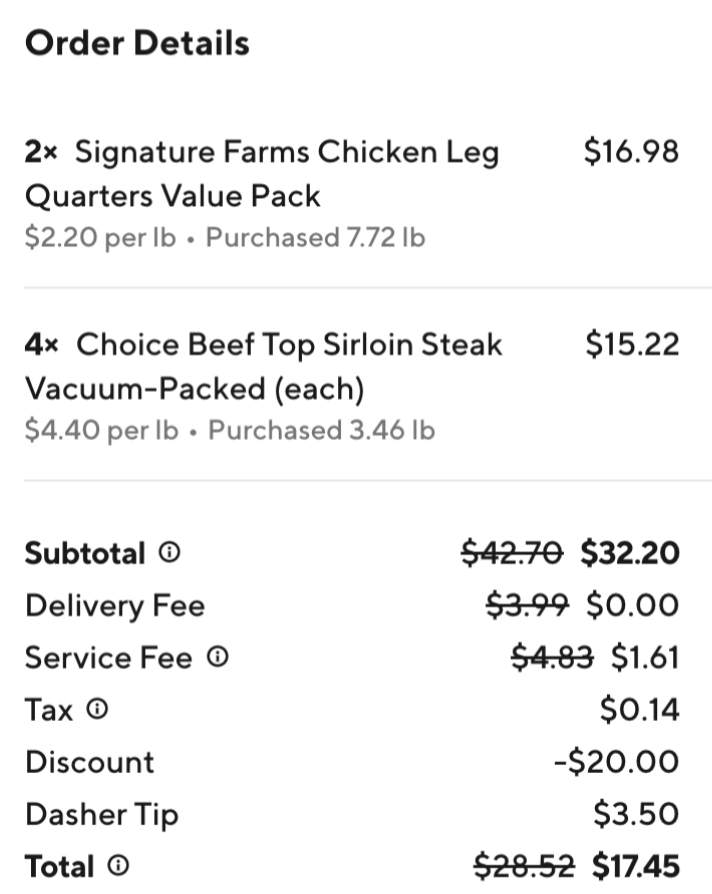The height and width of the screenshot is (894, 712).
Task: Open the Subtotal info icon
Action: 169,552
